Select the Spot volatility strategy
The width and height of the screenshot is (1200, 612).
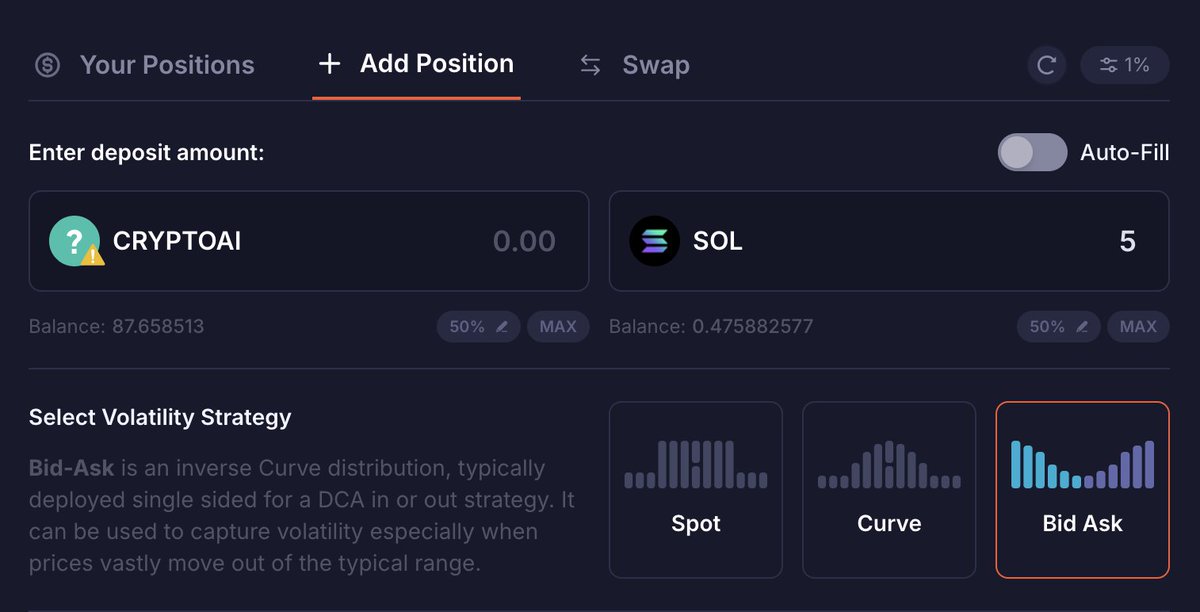(695, 489)
